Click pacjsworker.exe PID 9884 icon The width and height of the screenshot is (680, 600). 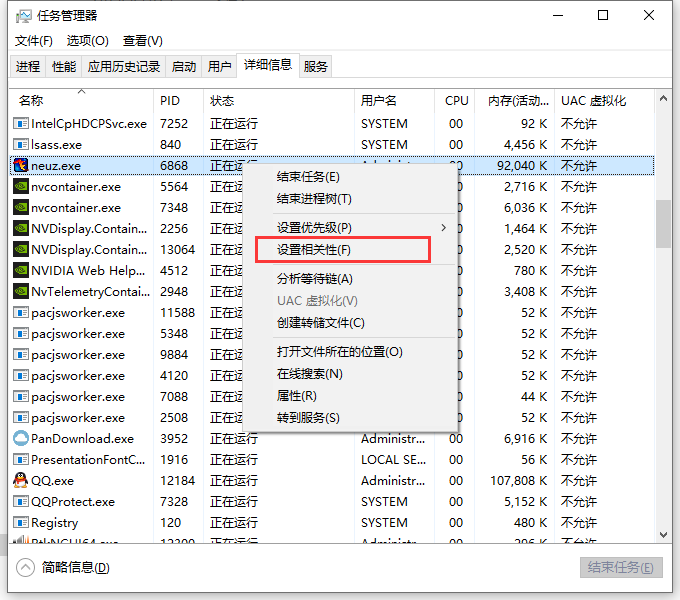tap(20, 355)
